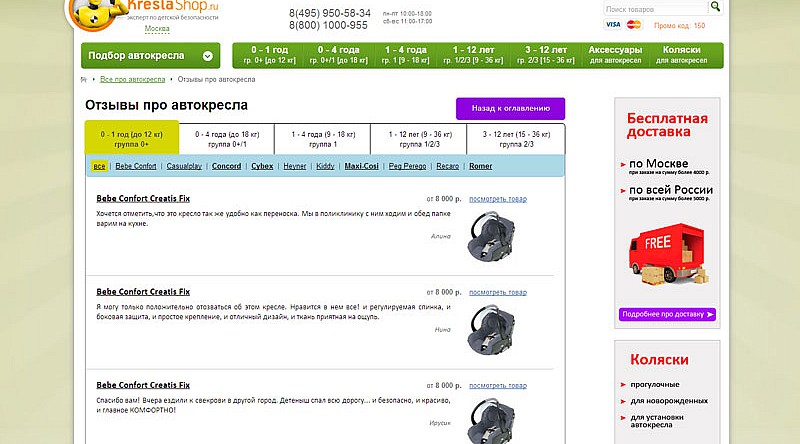The height and width of the screenshot is (444, 800).
Task: Open the first Bebe Confort car seat image
Action: 492,237
